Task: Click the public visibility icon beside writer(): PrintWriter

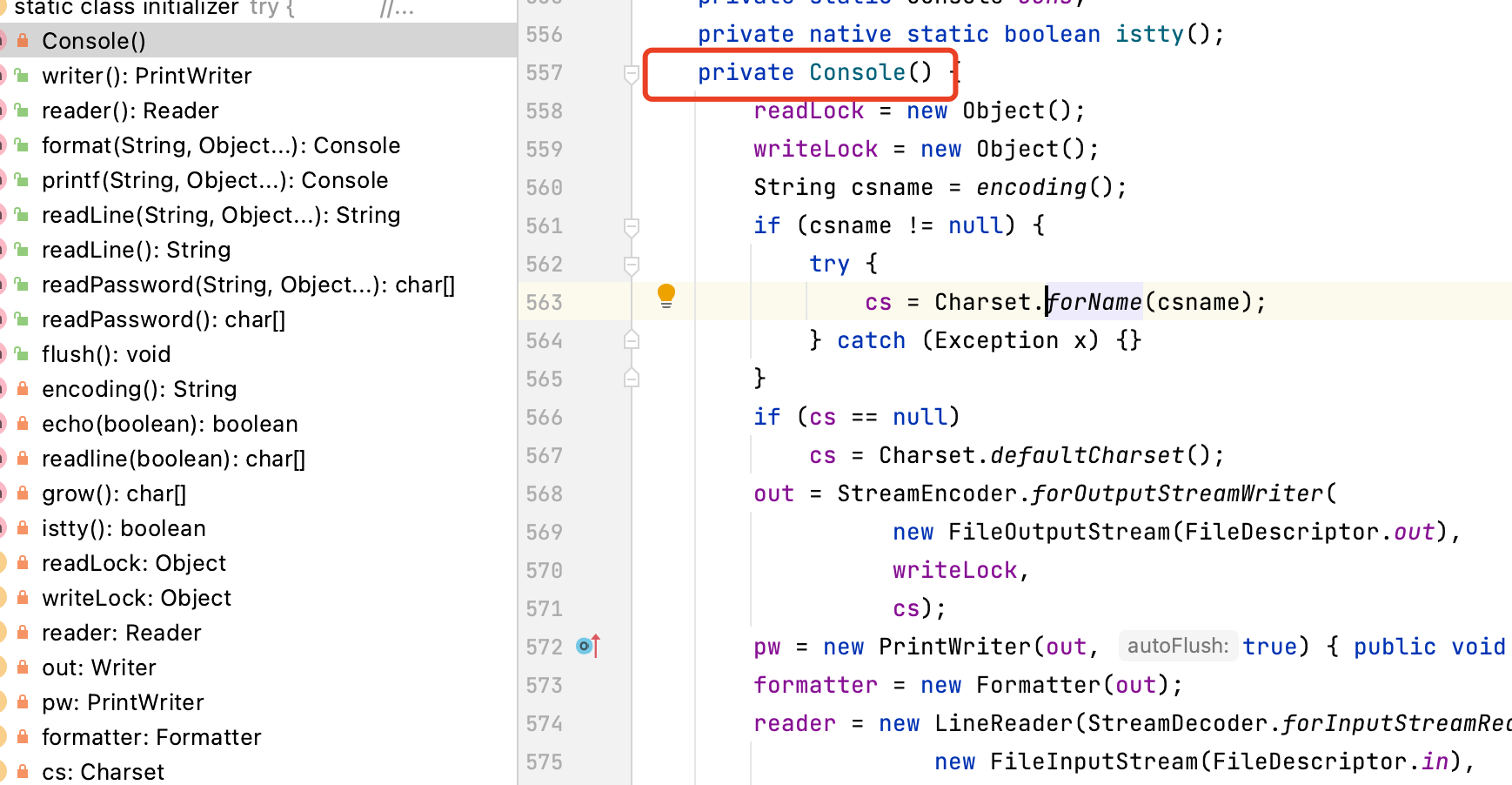Action: [23, 76]
